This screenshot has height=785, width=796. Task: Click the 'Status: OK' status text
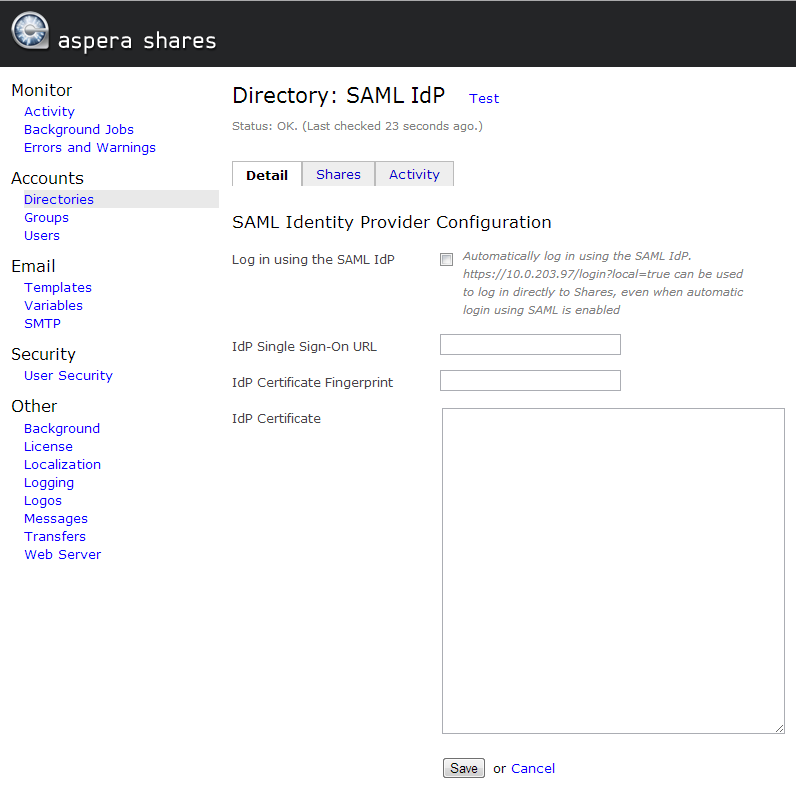click(x=357, y=126)
